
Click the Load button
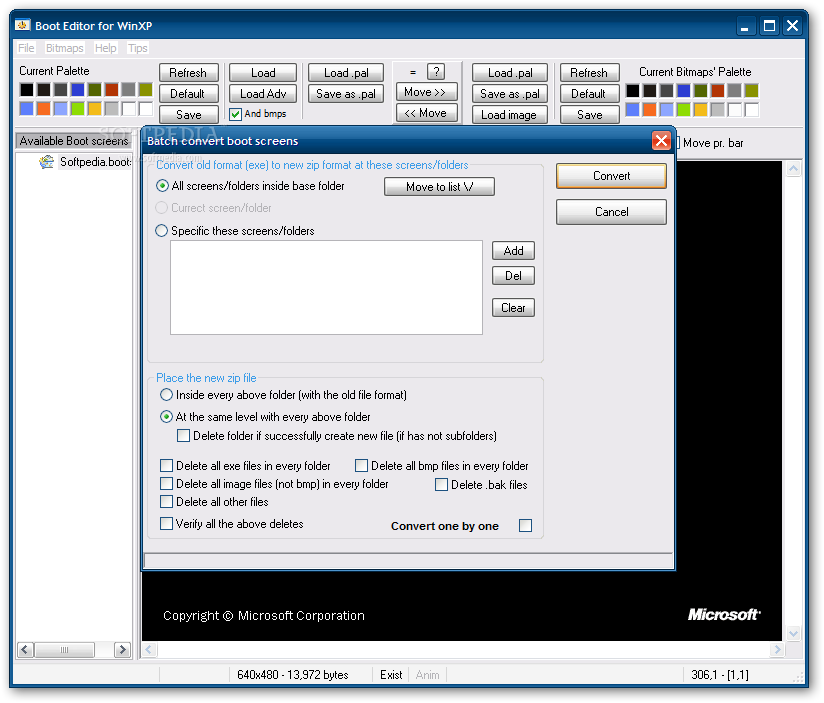coord(263,73)
